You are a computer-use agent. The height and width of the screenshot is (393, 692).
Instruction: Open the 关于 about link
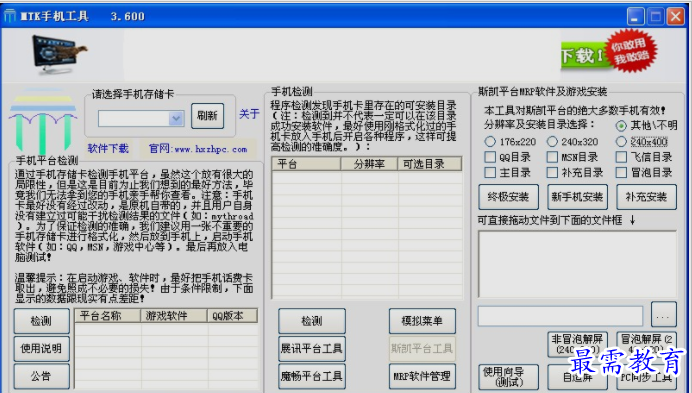click(x=249, y=114)
